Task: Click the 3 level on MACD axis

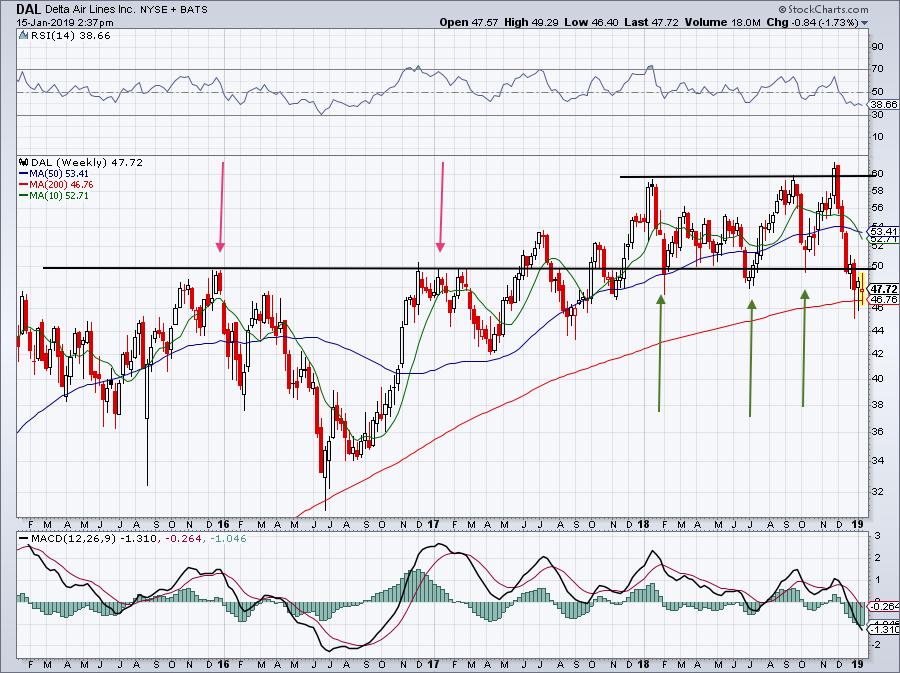Action: coord(878,536)
